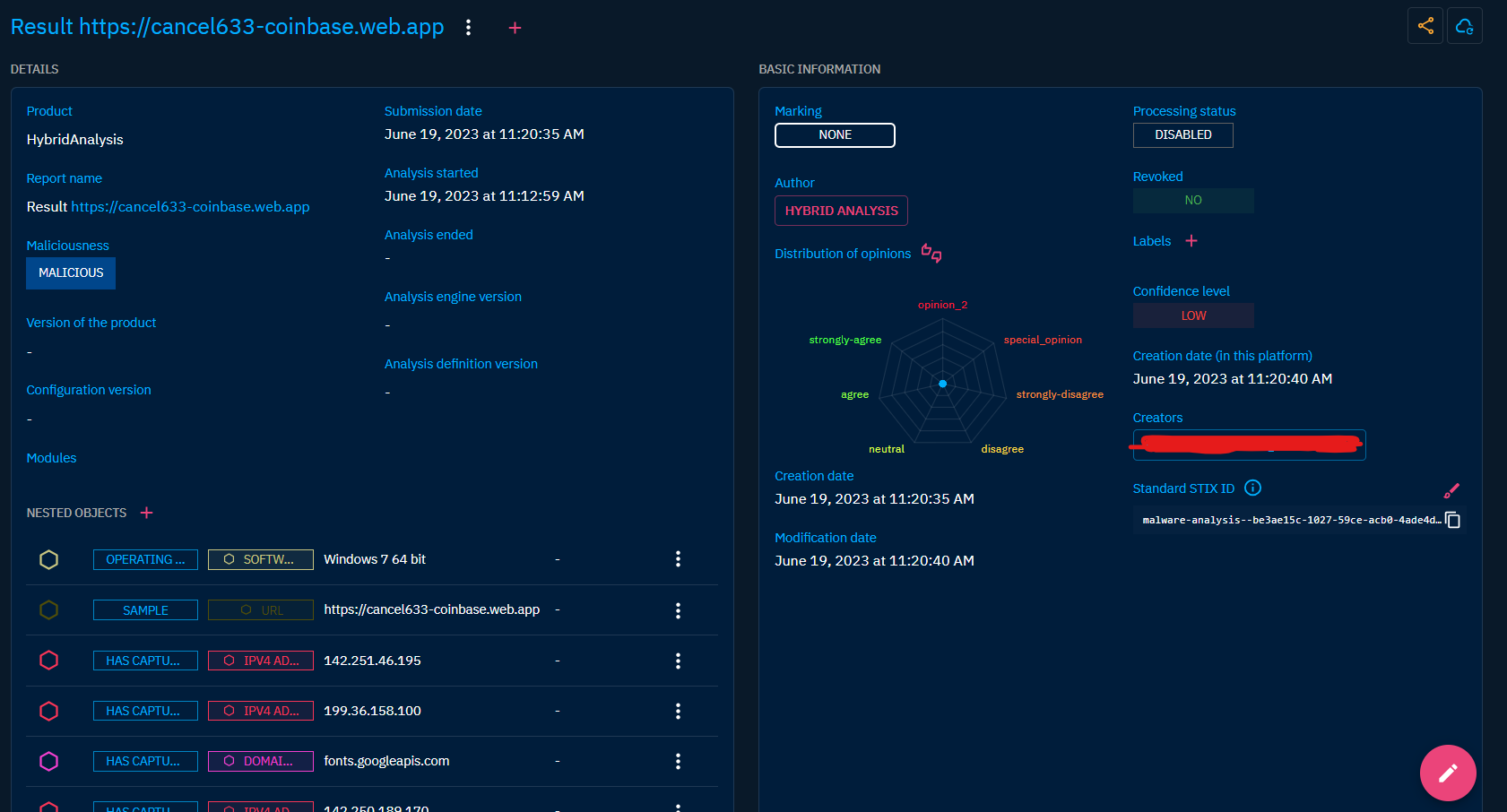Select the 199.36.158.100 nested object row
1507x812 pixels.
(x=372, y=711)
